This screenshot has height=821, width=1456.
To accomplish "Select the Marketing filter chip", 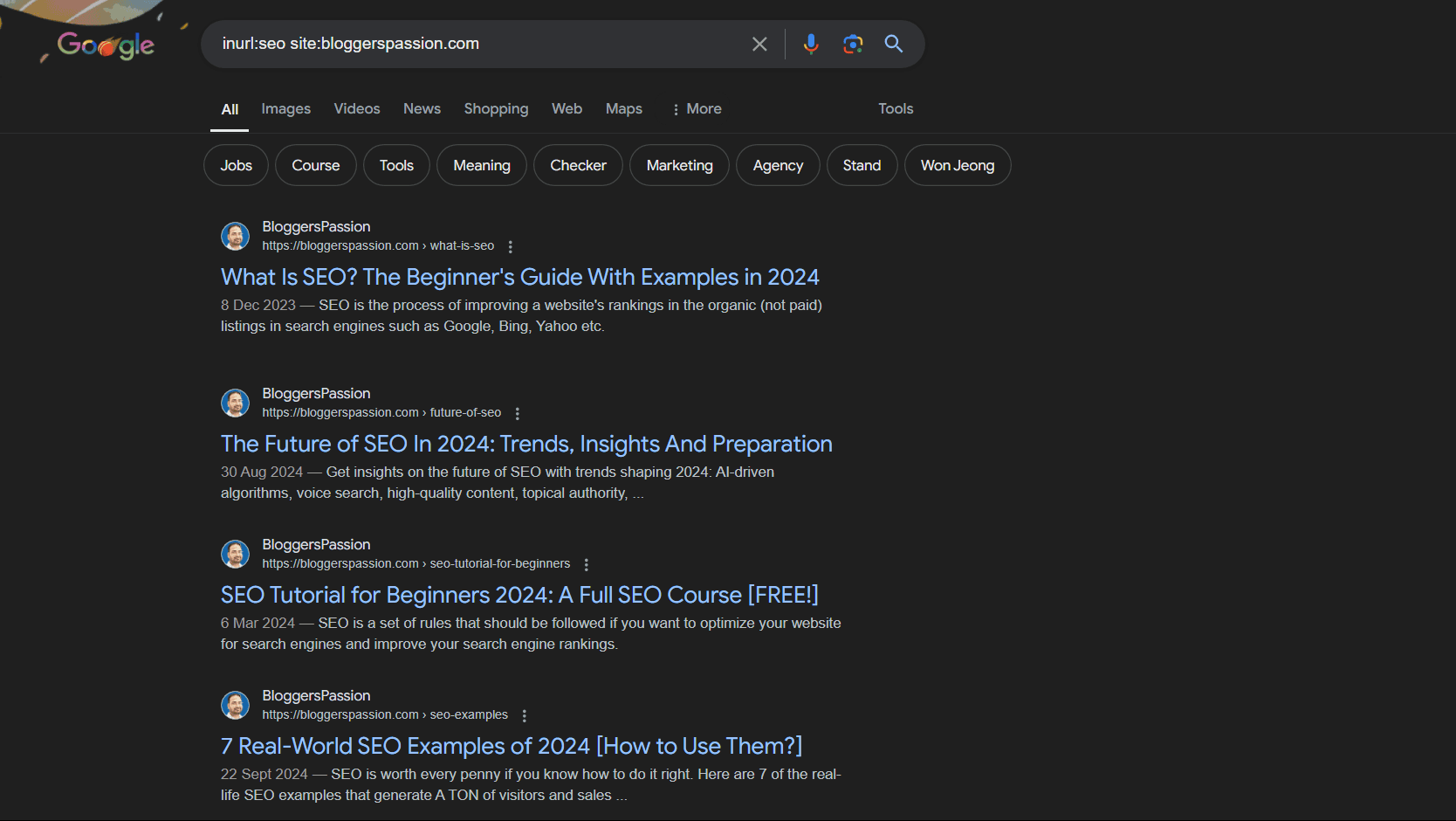I will click(x=679, y=165).
